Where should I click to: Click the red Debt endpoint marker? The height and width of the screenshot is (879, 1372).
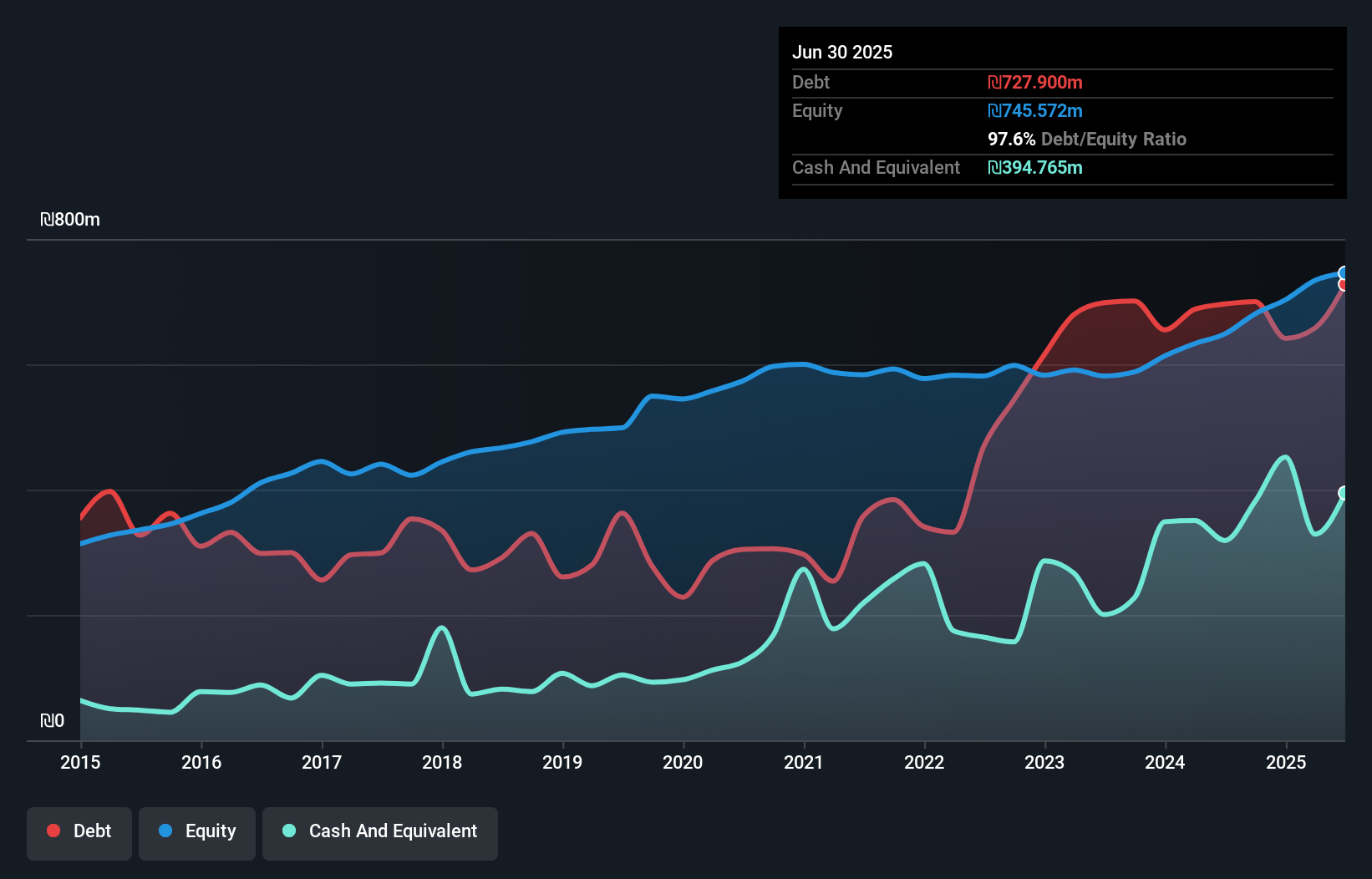coord(1344,285)
